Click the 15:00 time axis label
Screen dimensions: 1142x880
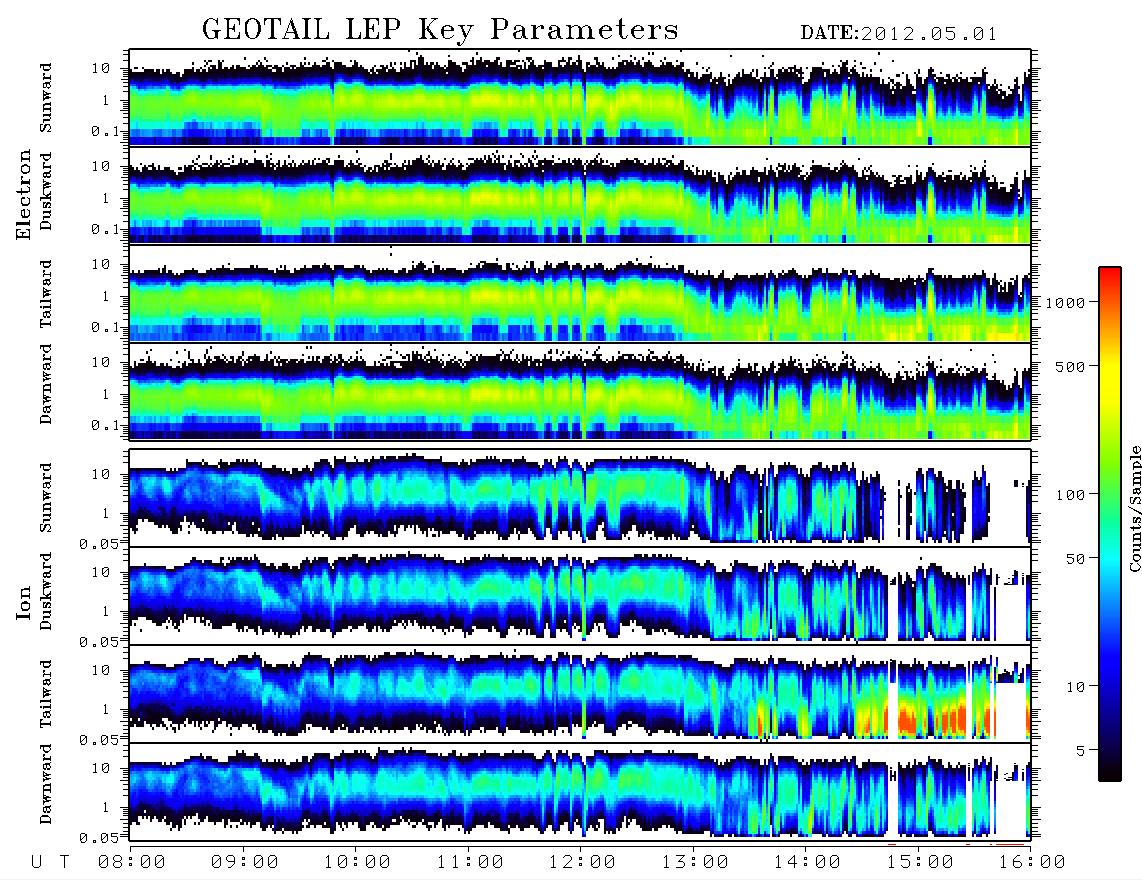920,862
